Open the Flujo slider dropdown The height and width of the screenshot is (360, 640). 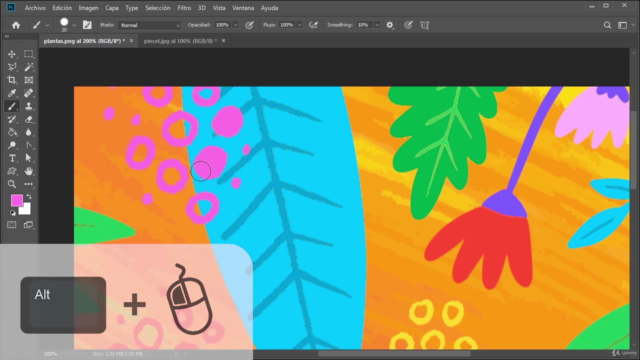[x=300, y=25]
